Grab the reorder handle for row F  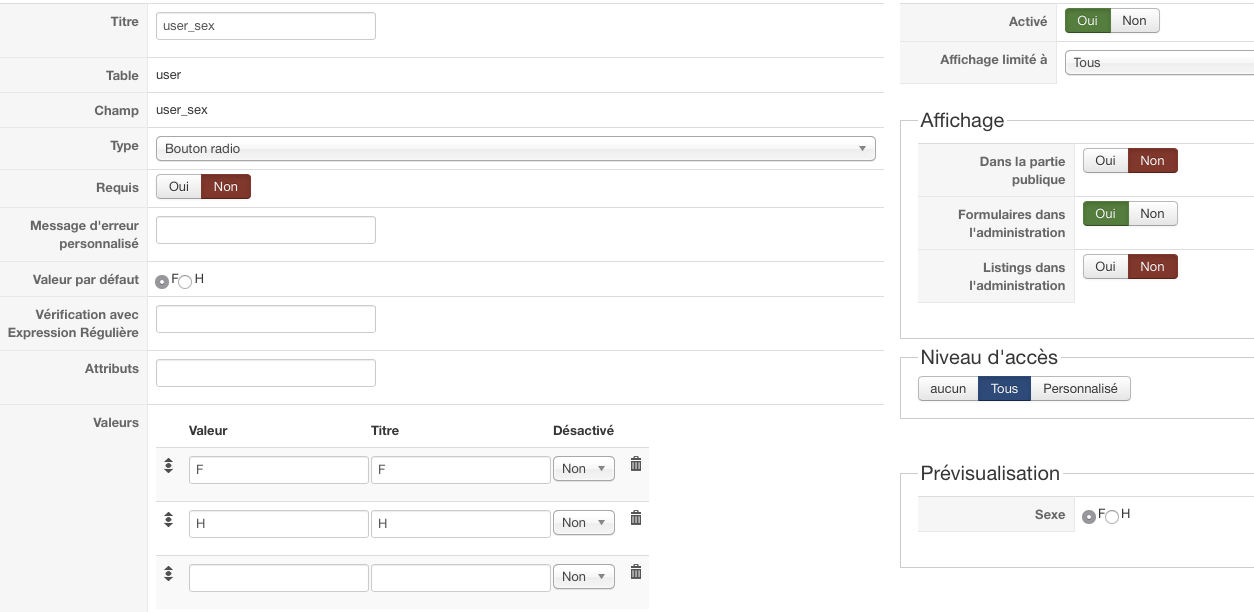tap(168, 465)
